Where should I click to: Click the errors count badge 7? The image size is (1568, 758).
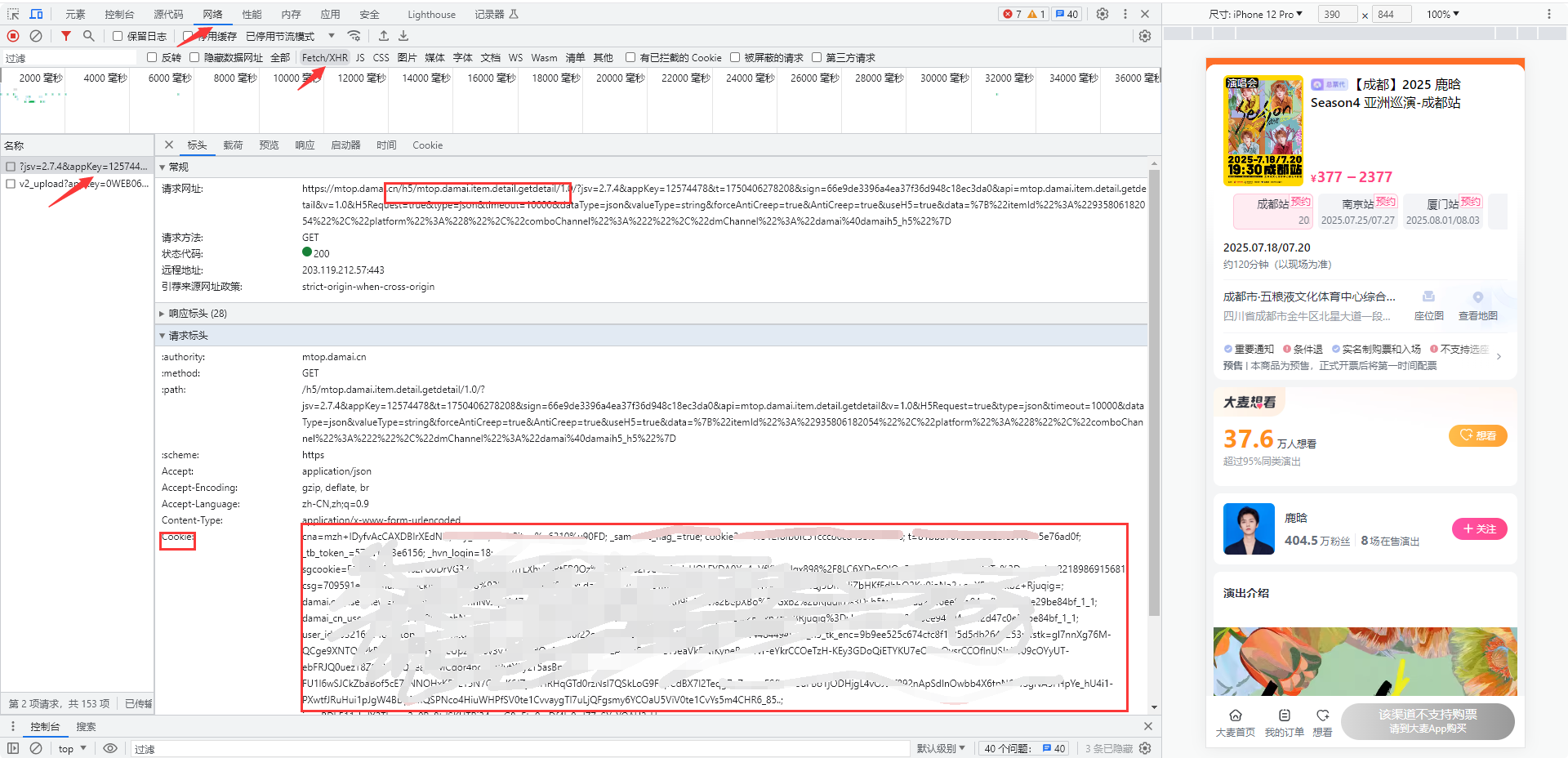[x=1012, y=14]
